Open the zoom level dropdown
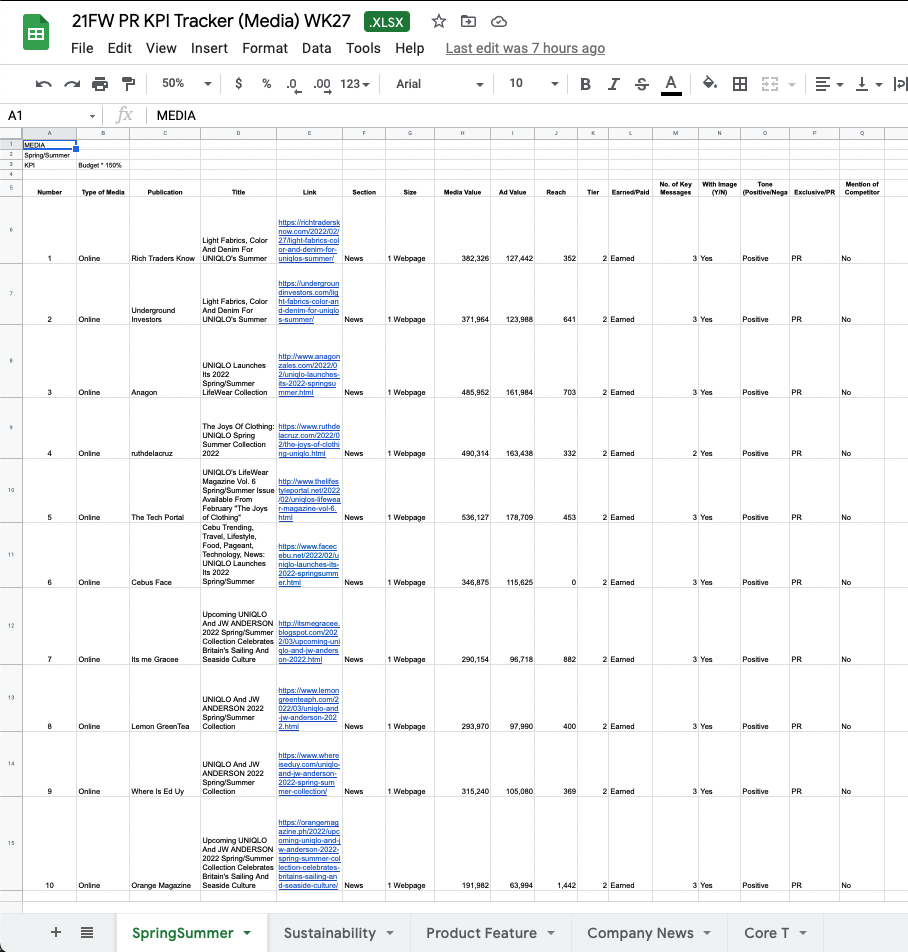 pyautogui.click(x=186, y=83)
